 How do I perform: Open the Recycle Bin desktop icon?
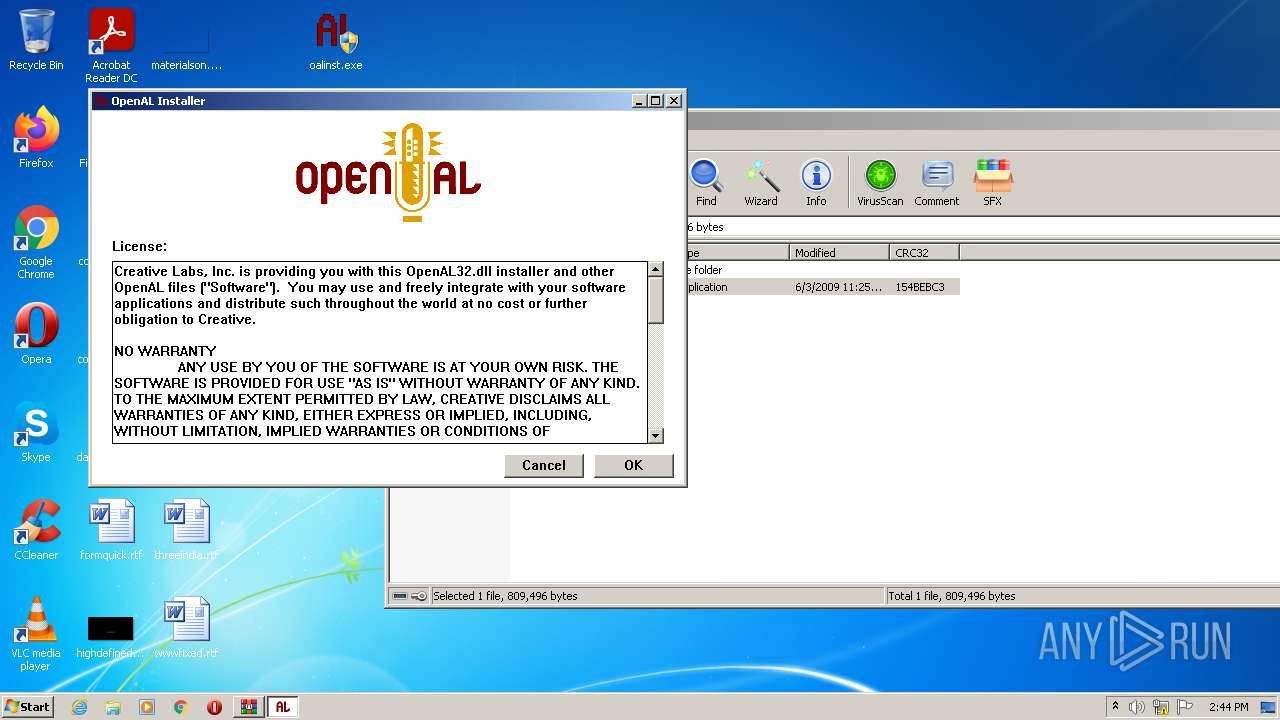(x=36, y=41)
